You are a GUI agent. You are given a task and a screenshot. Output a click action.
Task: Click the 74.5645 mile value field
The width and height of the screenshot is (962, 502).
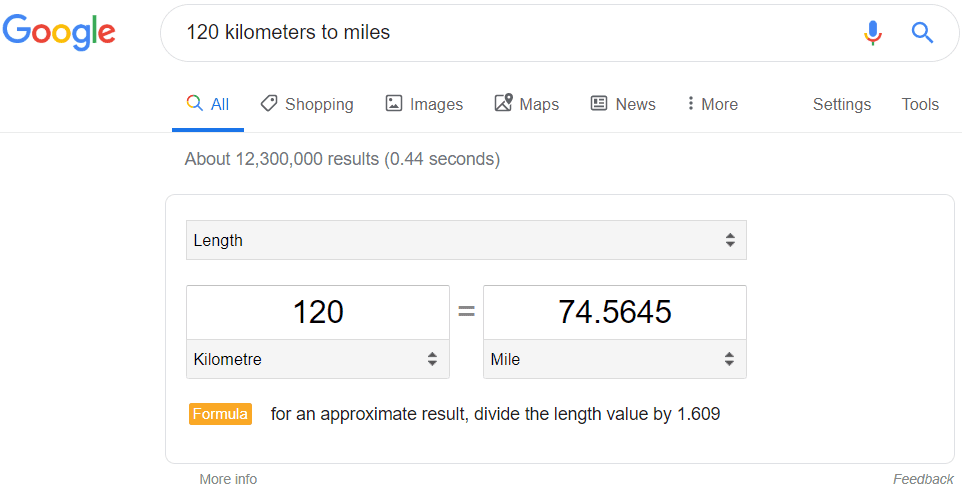pyautogui.click(x=615, y=312)
